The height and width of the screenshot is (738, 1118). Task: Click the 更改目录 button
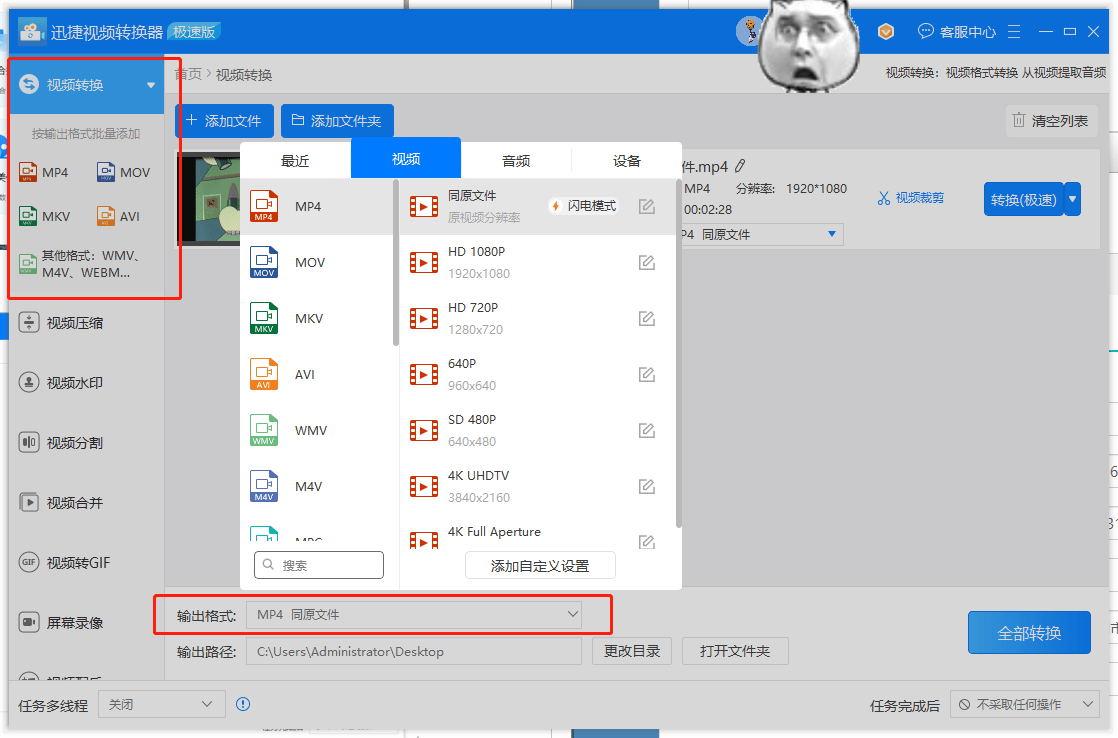tap(632, 651)
